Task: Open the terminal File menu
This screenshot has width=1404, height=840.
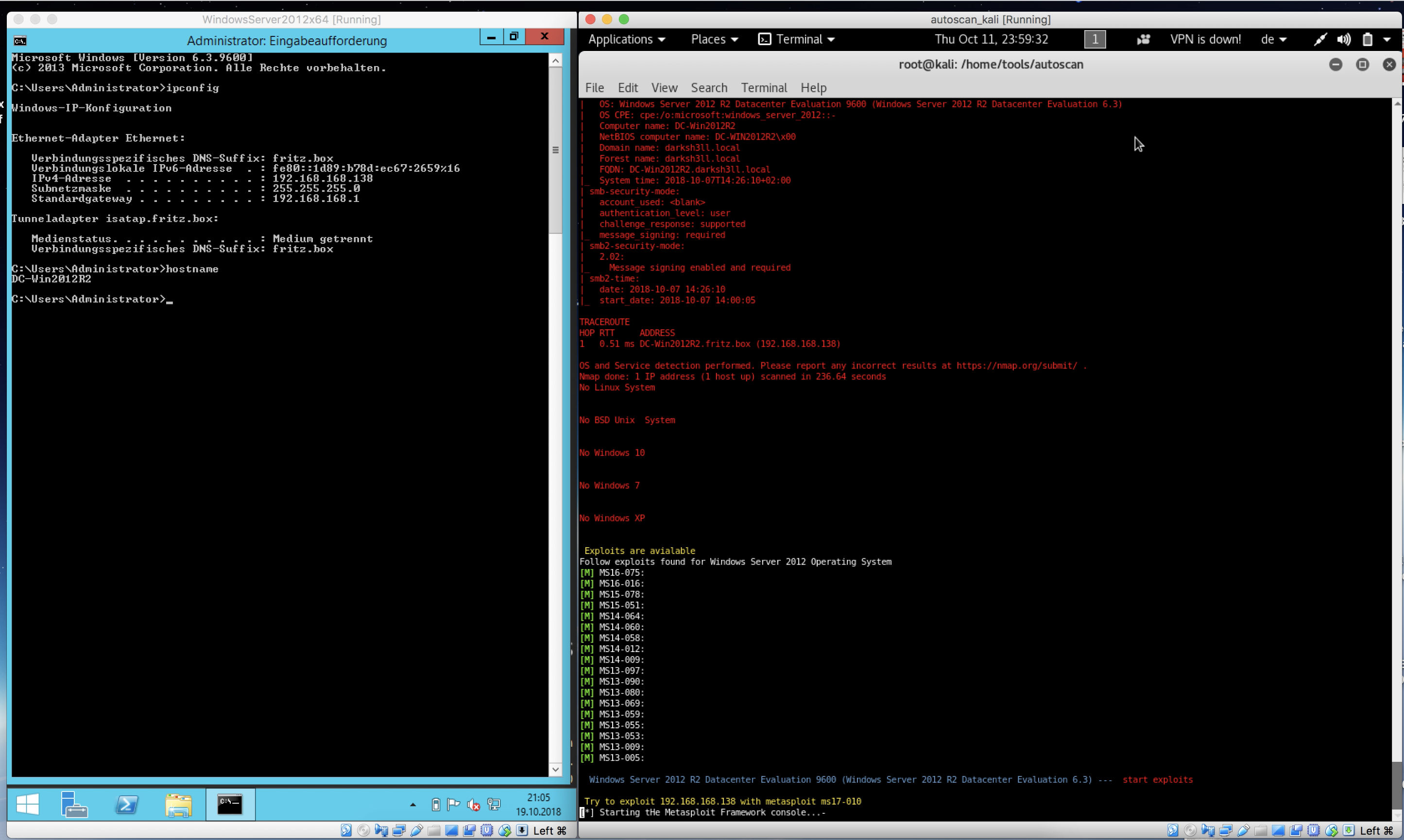Action: [x=594, y=88]
